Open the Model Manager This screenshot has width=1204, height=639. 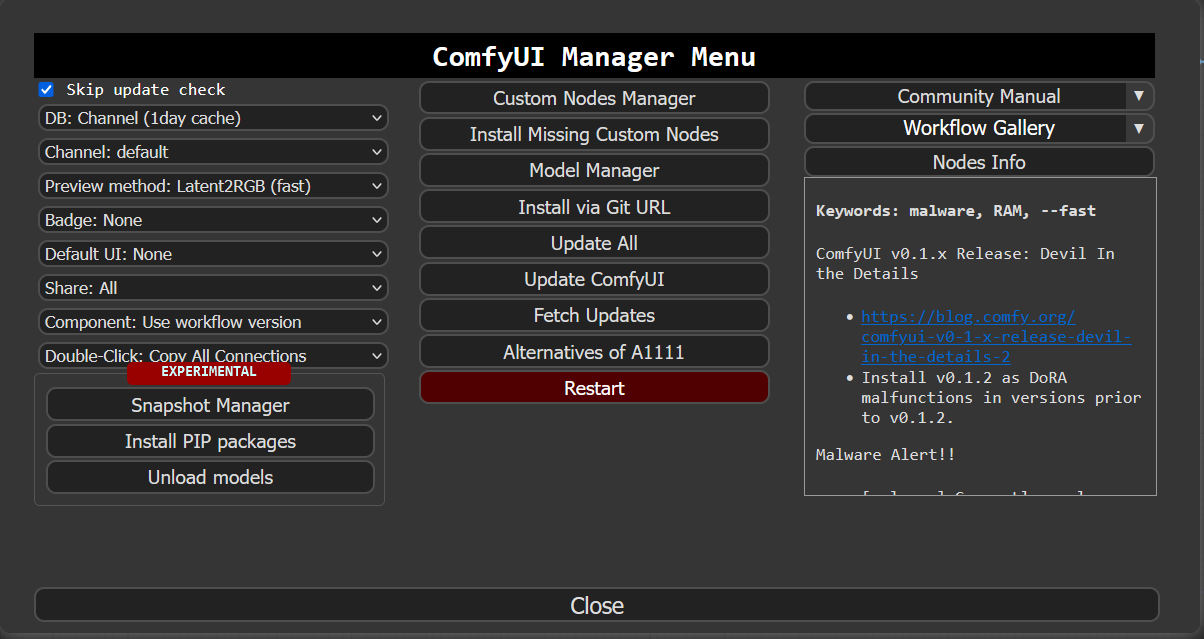coord(594,170)
